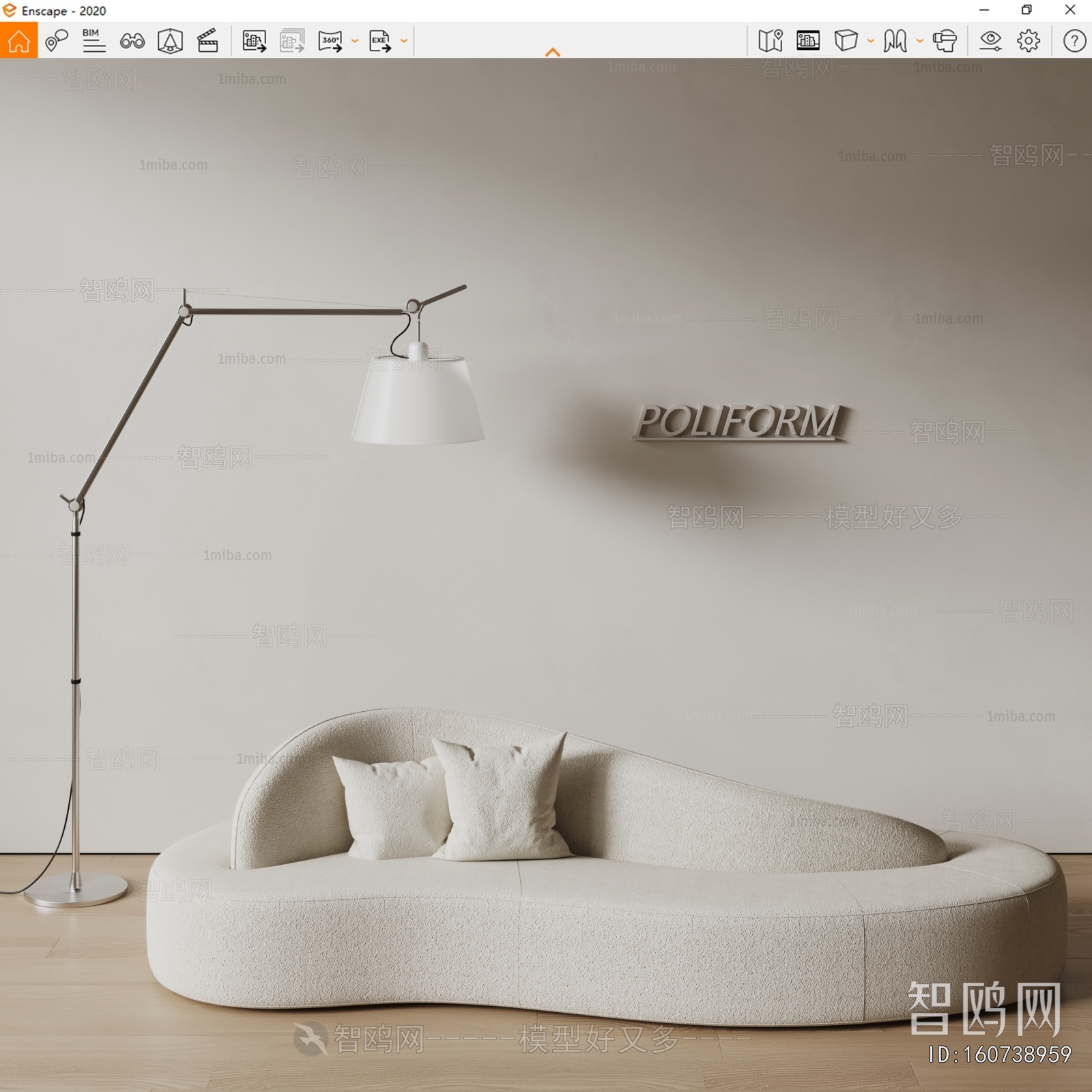Image resolution: width=1092 pixels, height=1092 pixels.
Task: Click the binoculars manage views icon
Action: pyautogui.click(x=132, y=41)
